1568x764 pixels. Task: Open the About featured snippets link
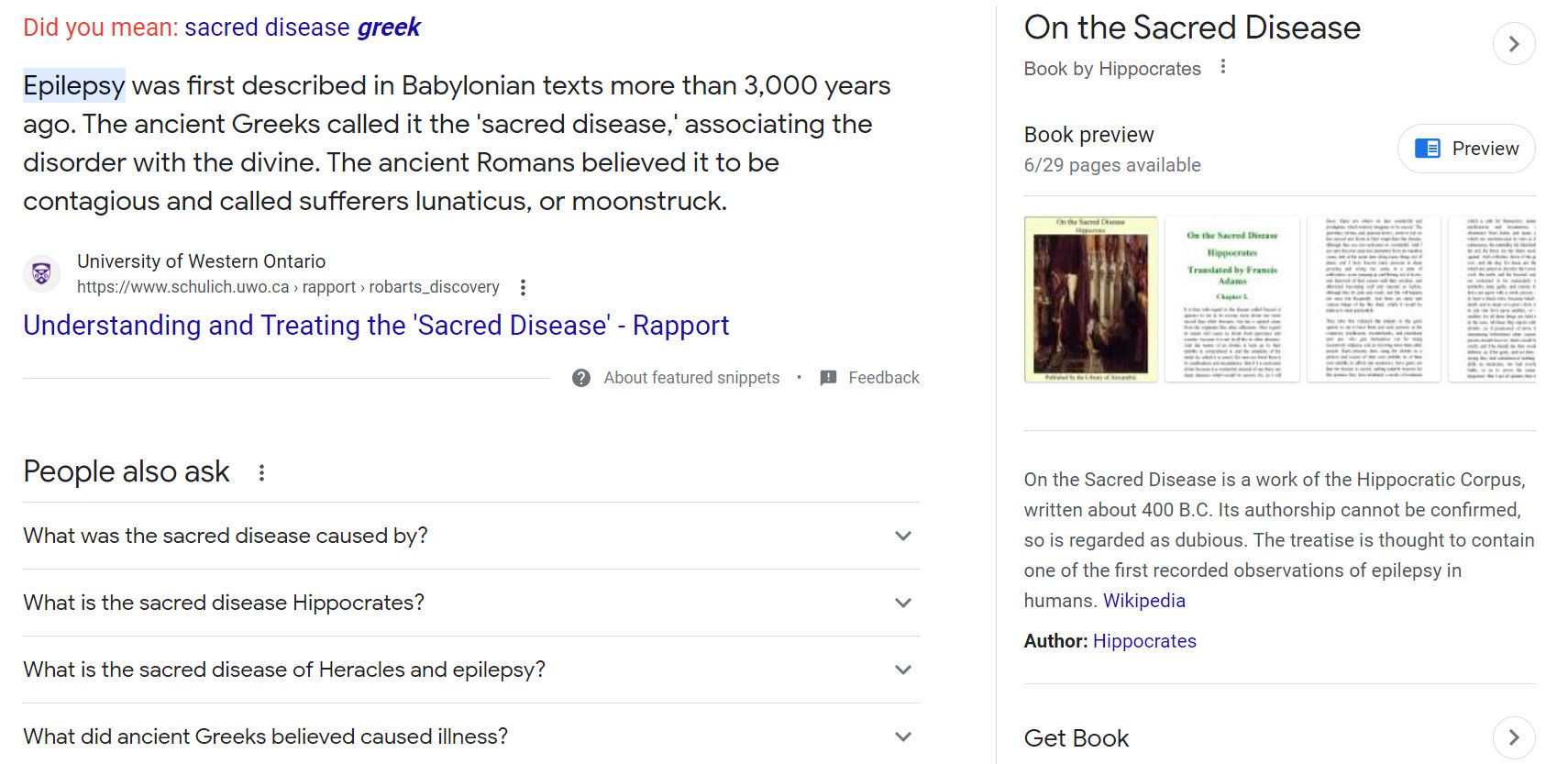tap(691, 378)
